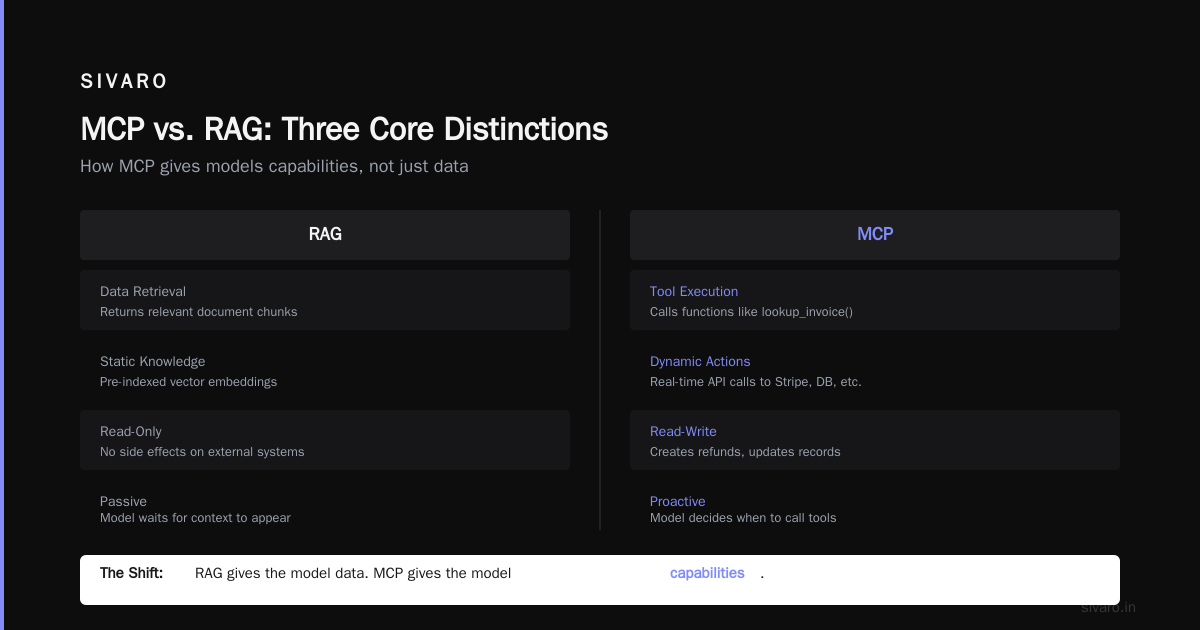The image size is (1200, 630).
Task: Click 'Pre-indexed vector embeddings' description
Action: coord(188,382)
